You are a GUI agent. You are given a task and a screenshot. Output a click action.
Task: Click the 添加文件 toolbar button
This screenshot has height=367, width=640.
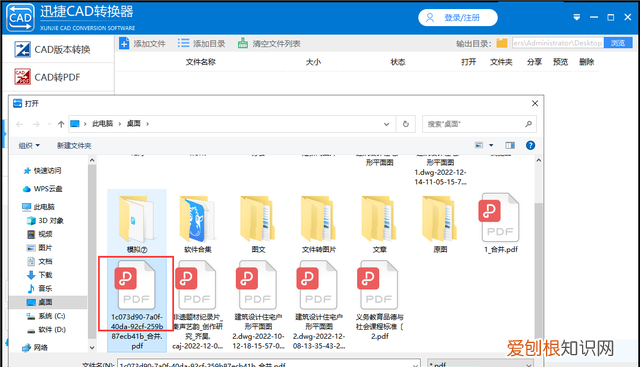(x=142, y=43)
